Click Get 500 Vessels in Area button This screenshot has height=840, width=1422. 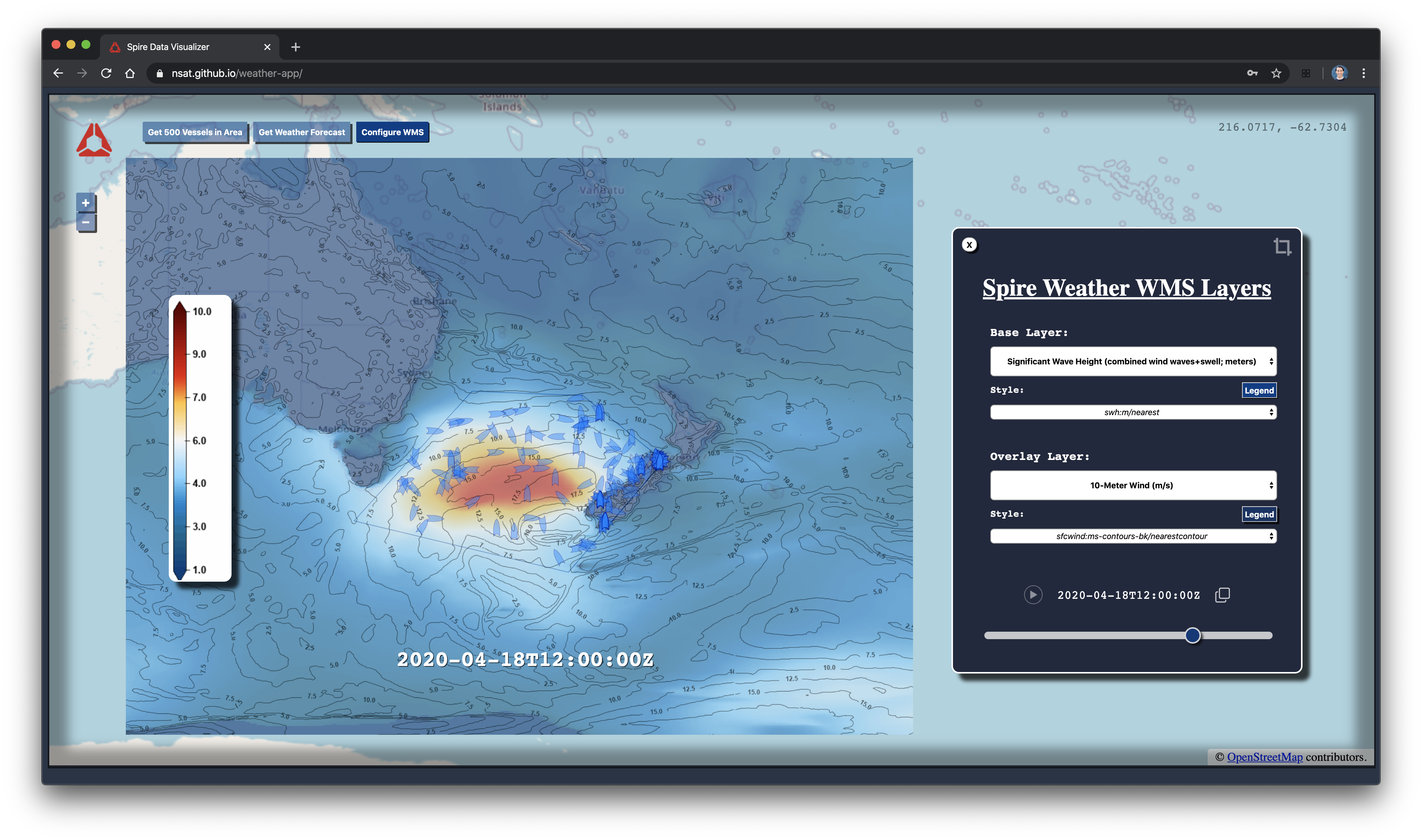195,132
